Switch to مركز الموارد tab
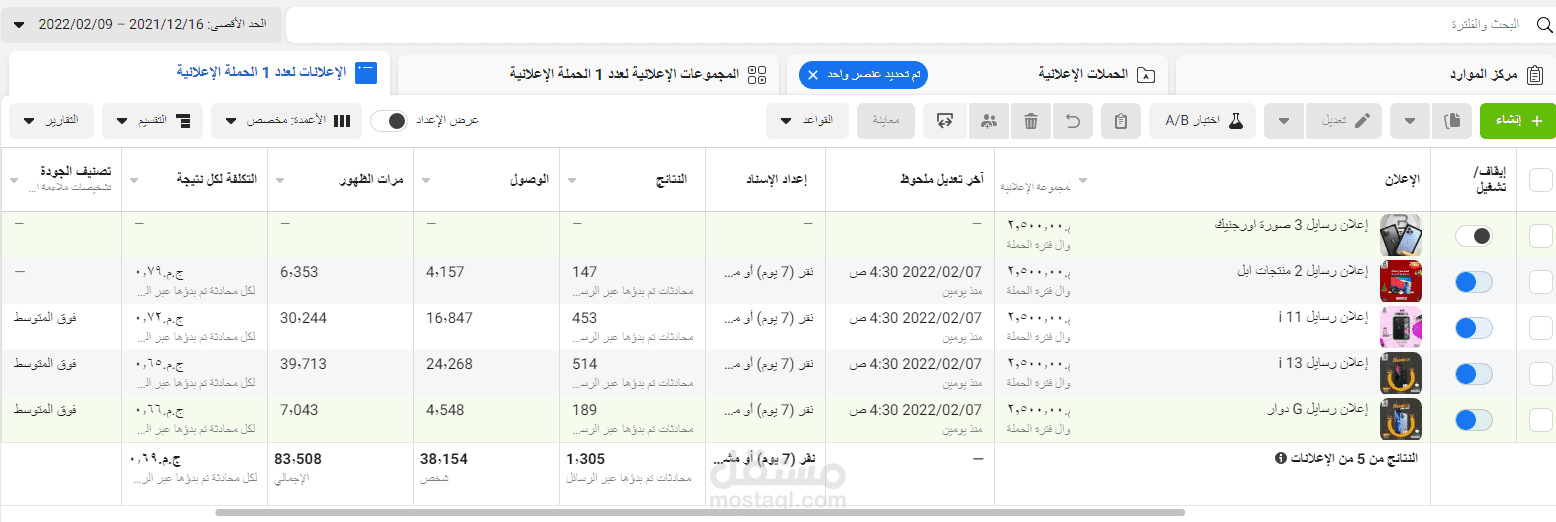The height and width of the screenshot is (522, 1556). tap(1365, 75)
